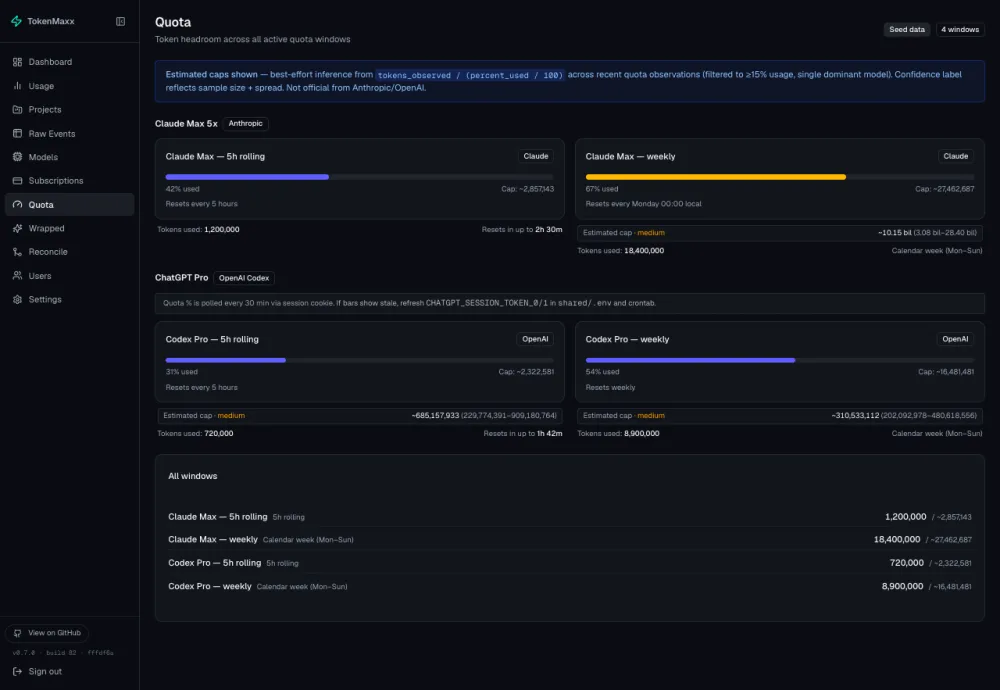Click the 'Codex Pro — weekly' card title
This screenshot has width=1000, height=690.
click(x=627, y=339)
